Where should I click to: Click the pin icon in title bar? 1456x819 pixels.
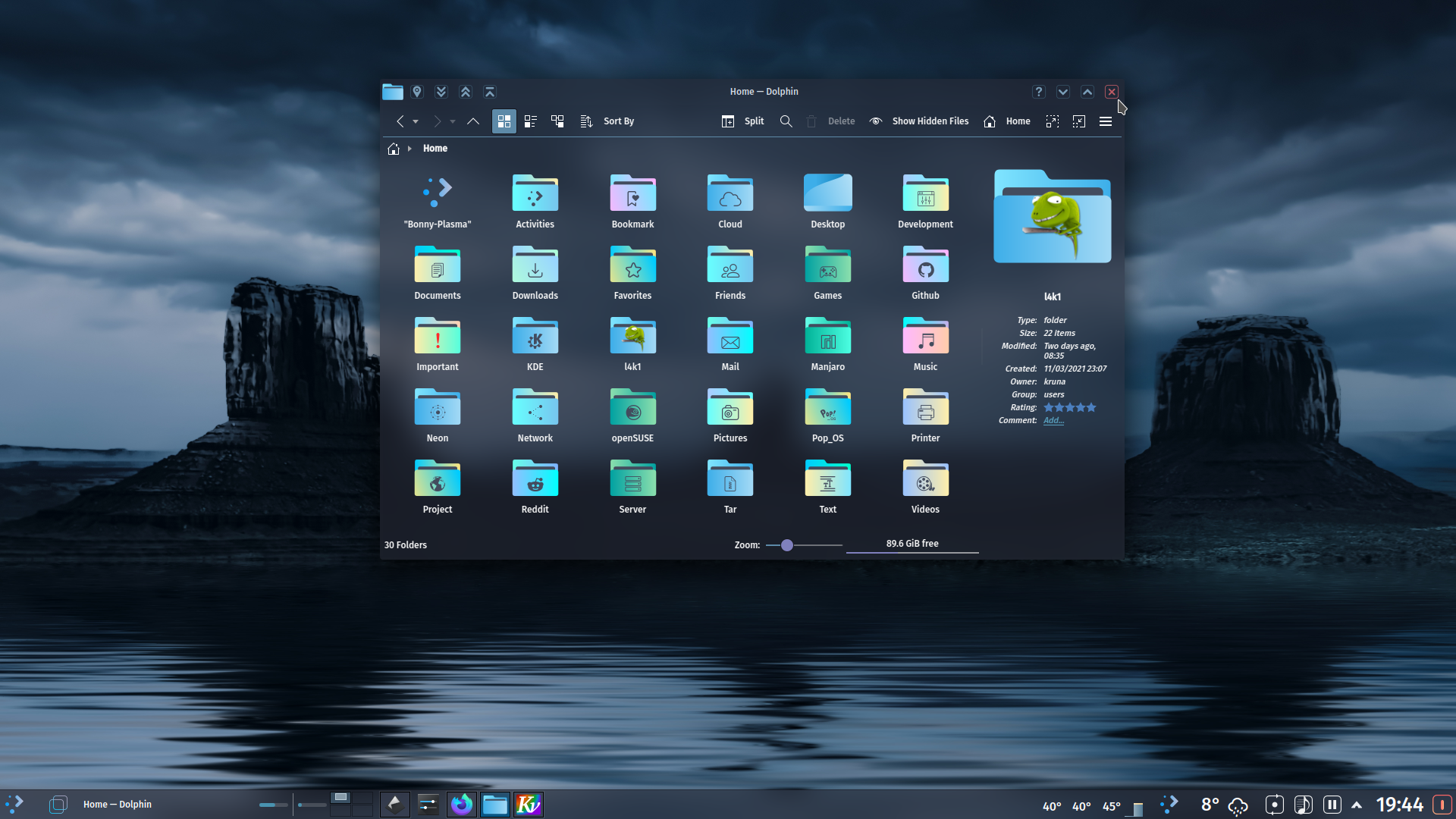tap(417, 92)
